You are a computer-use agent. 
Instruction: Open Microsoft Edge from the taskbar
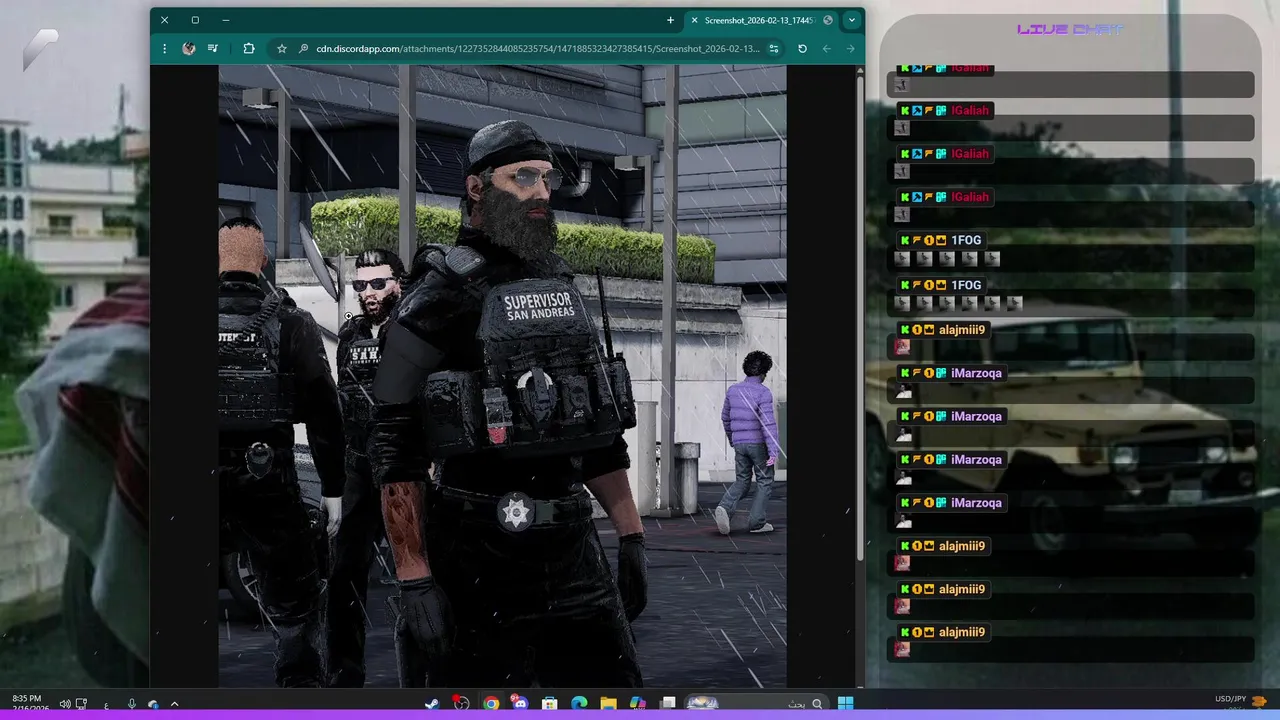[x=579, y=704]
